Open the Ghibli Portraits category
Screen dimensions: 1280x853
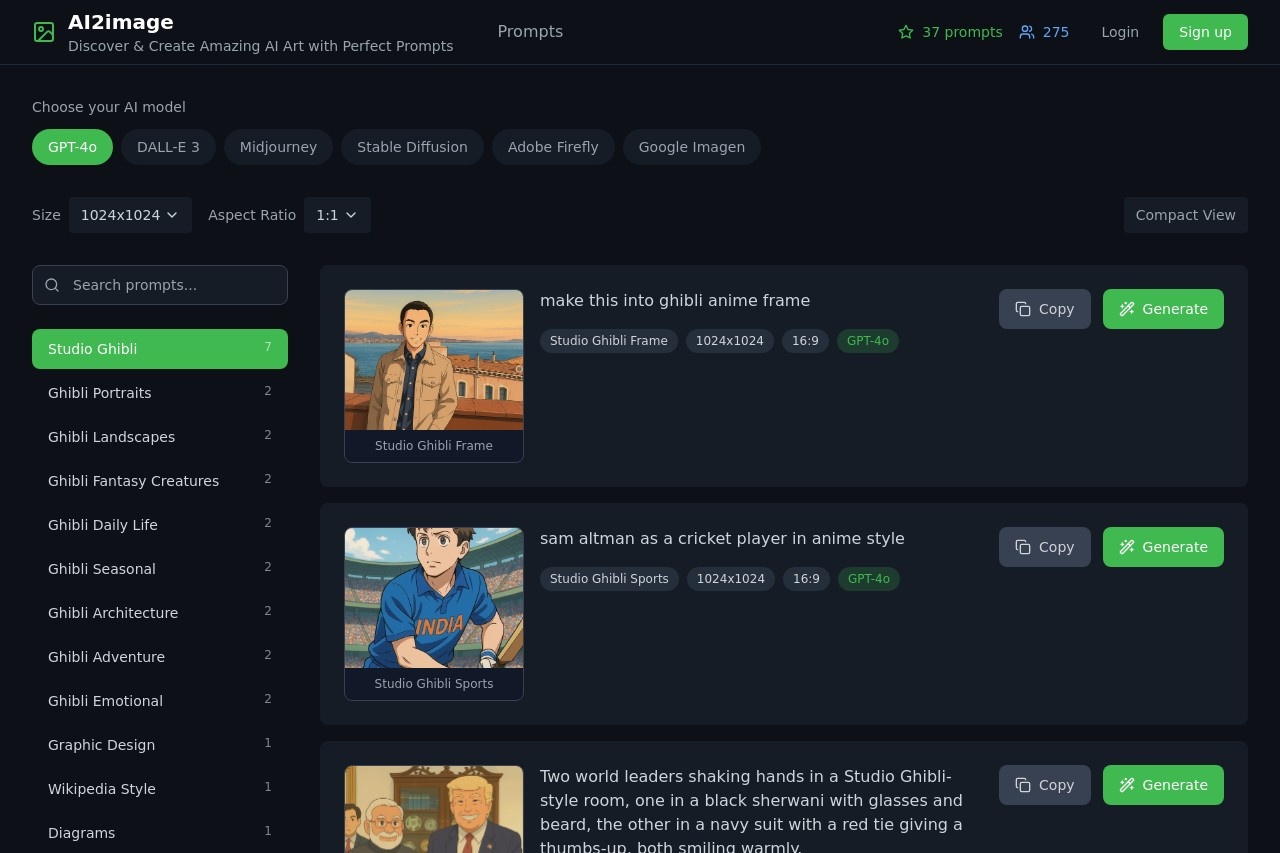[160, 393]
